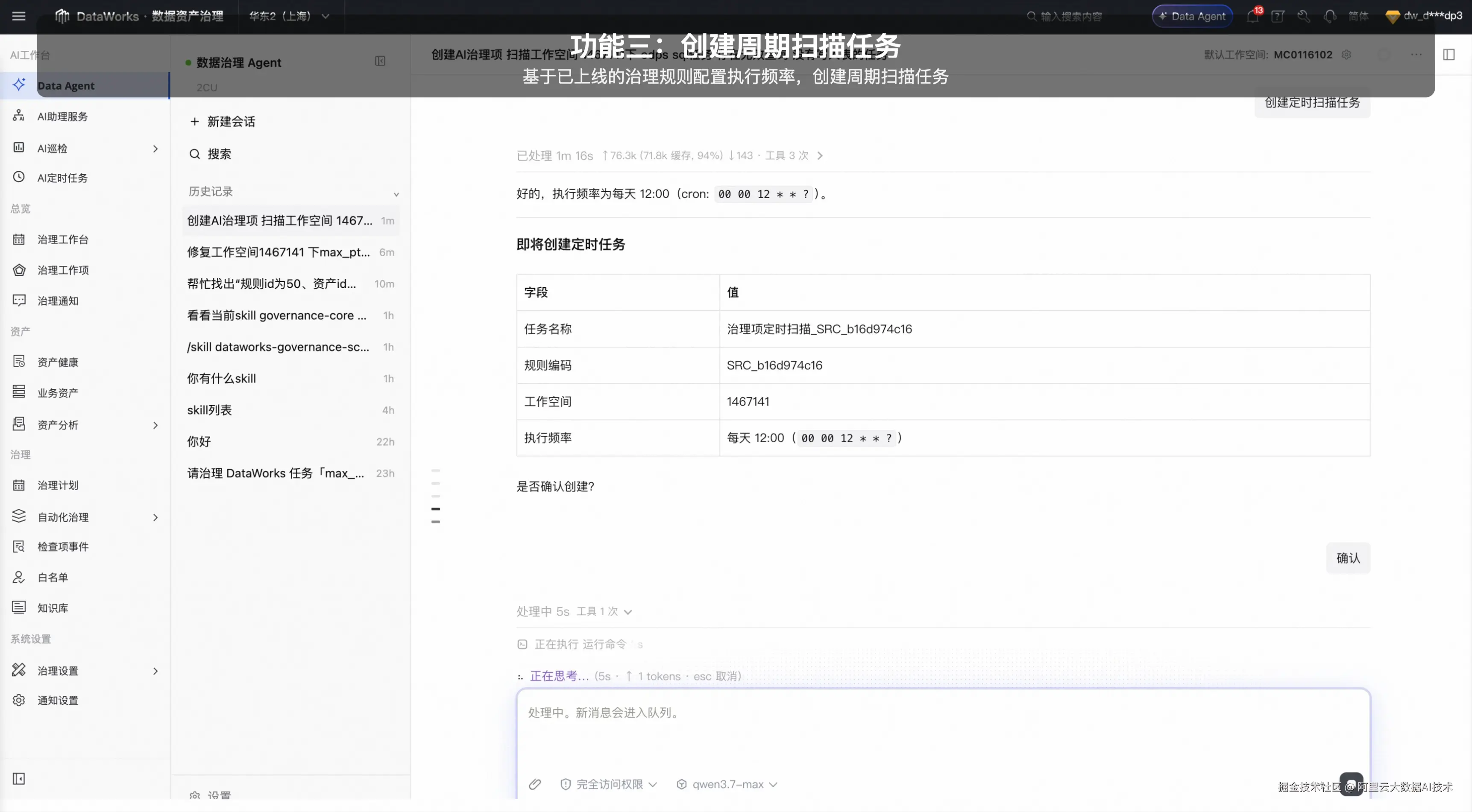Screen dimensions: 1472x812
Task: Click 搜索 to search conversations
Action: (210, 154)
